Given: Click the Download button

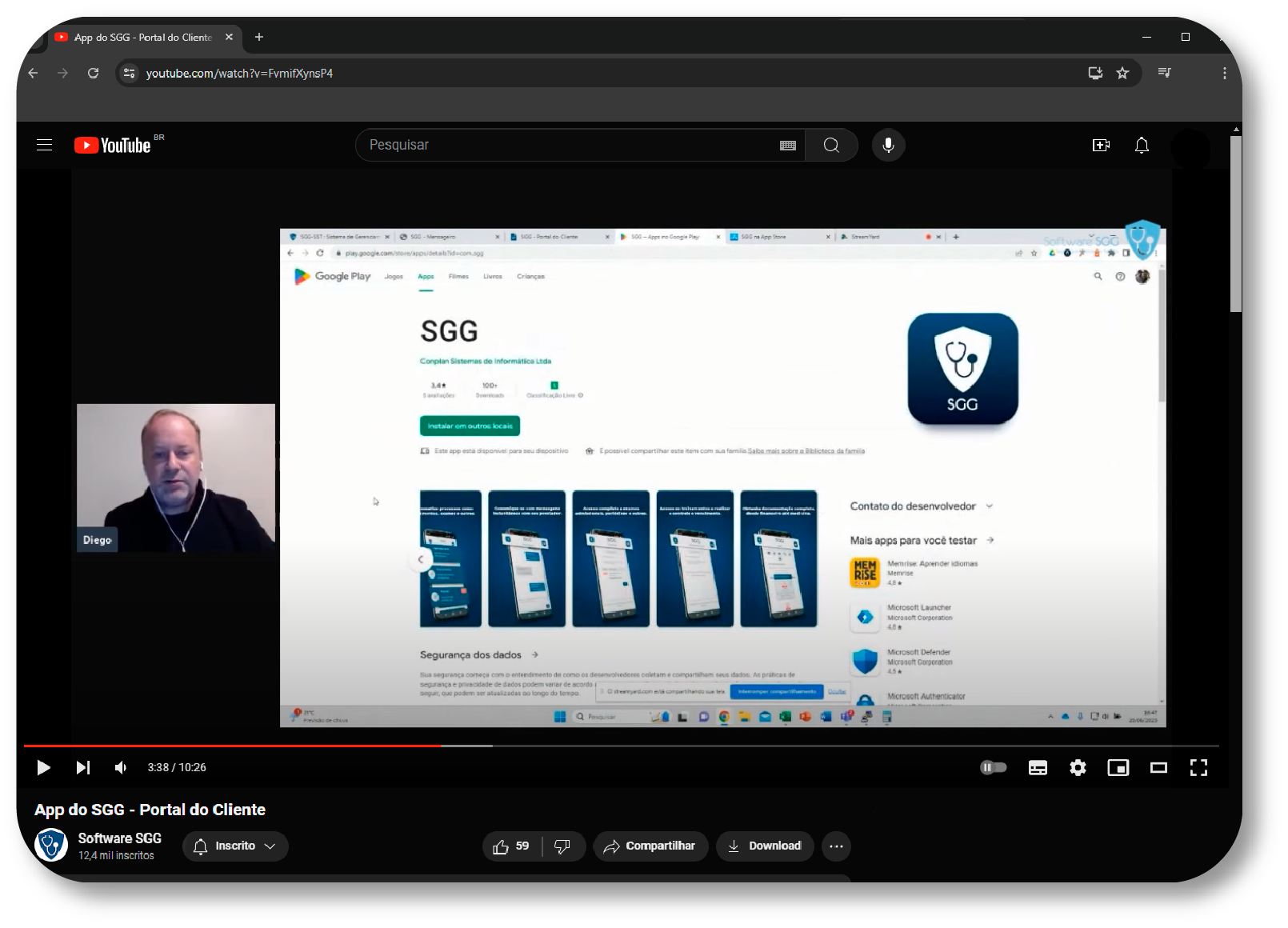Looking at the screenshot, I should coord(765,846).
